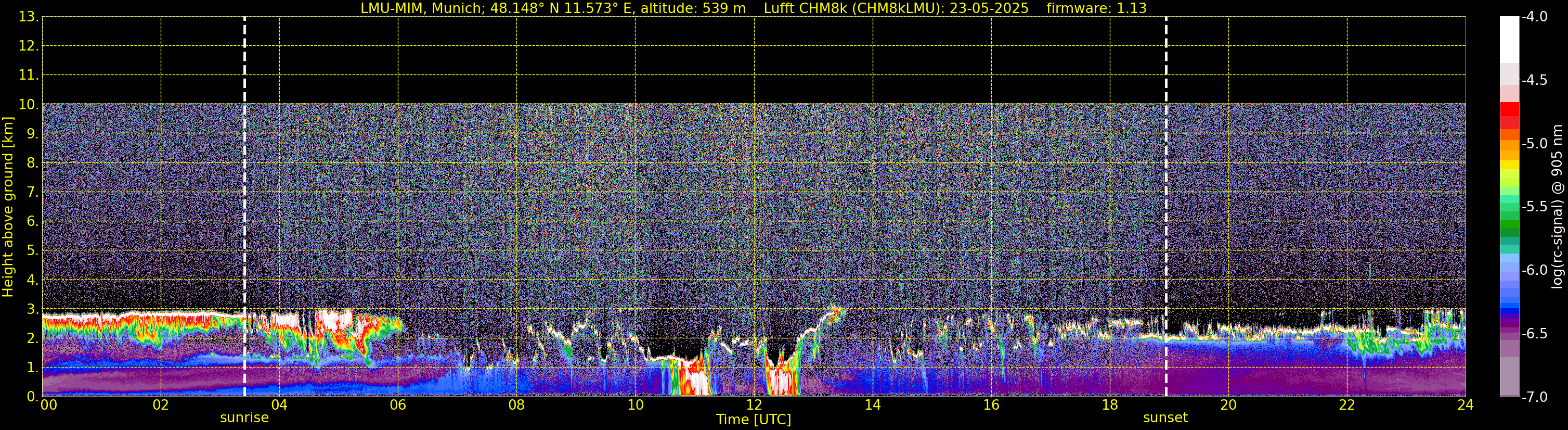The height and width of the screenshot is (430, 1568).
Task: Click the height axis tick '7.'
Action: coord(32,193)
